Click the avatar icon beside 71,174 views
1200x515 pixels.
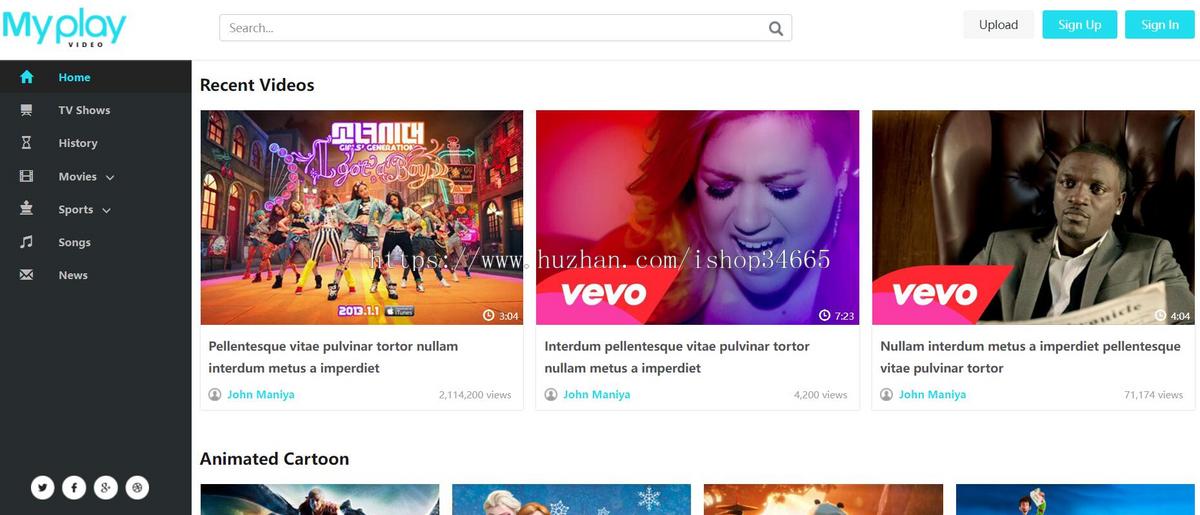[886, 395]
